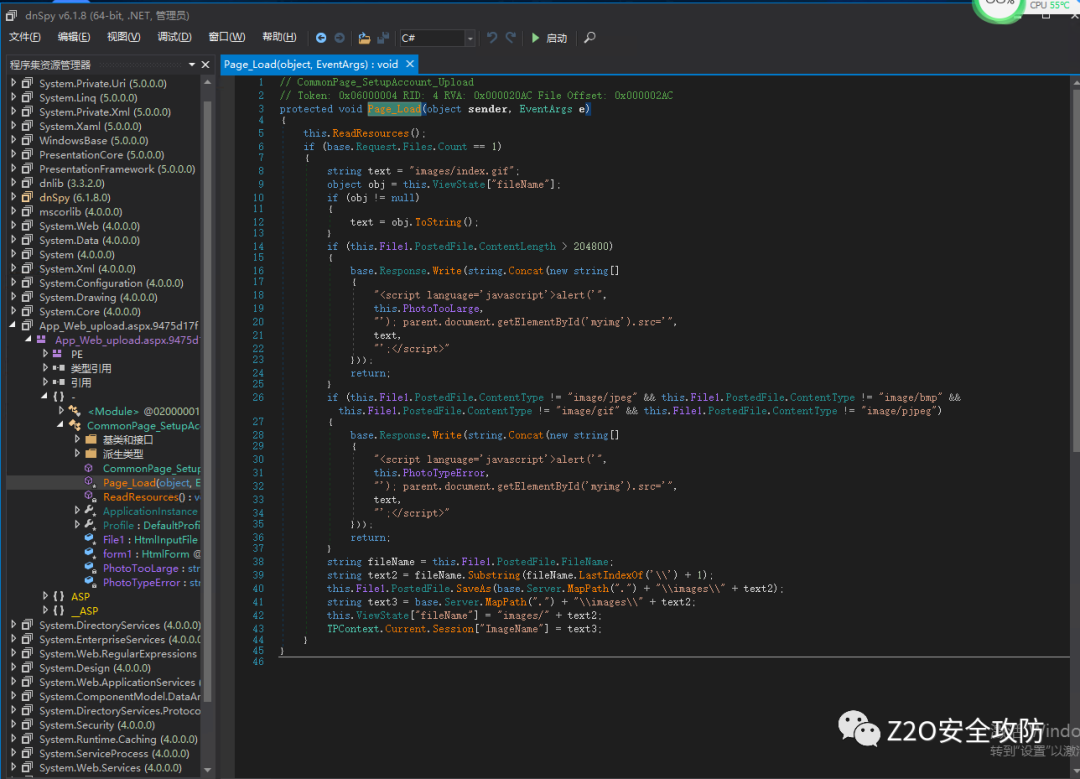Close the 程序集资源管理器 panel
The height and width of the screenshot is (779, 1080).
[x=205, y=65]
